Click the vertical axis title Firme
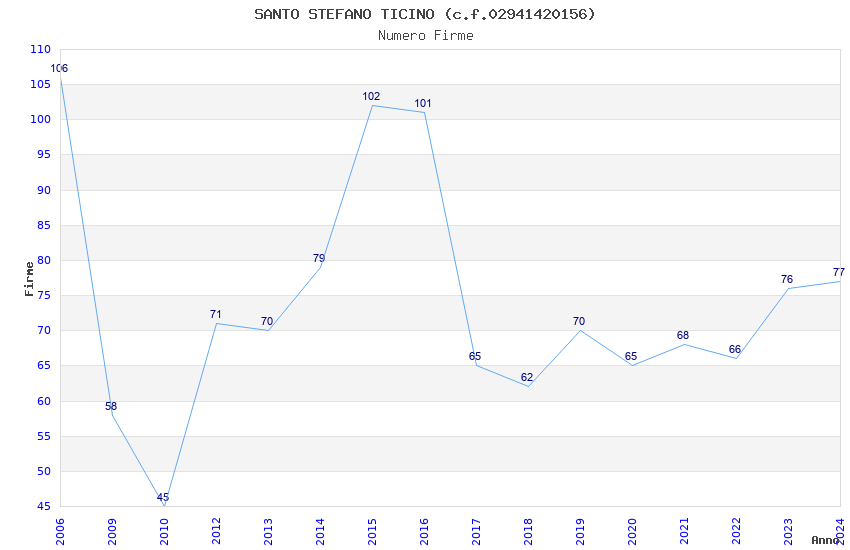Viewport: 850px width, 550px height. click(29, 279)
